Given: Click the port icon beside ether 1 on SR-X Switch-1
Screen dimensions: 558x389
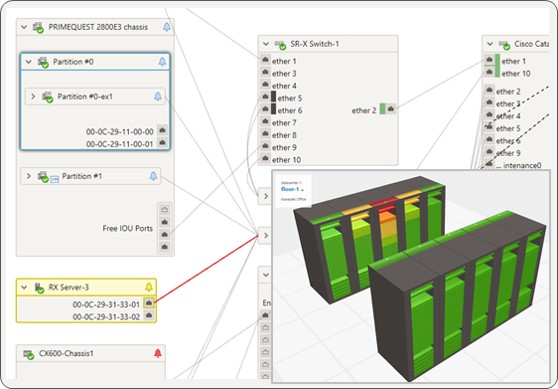Looking at the screenshot, I should click(265, 60).
